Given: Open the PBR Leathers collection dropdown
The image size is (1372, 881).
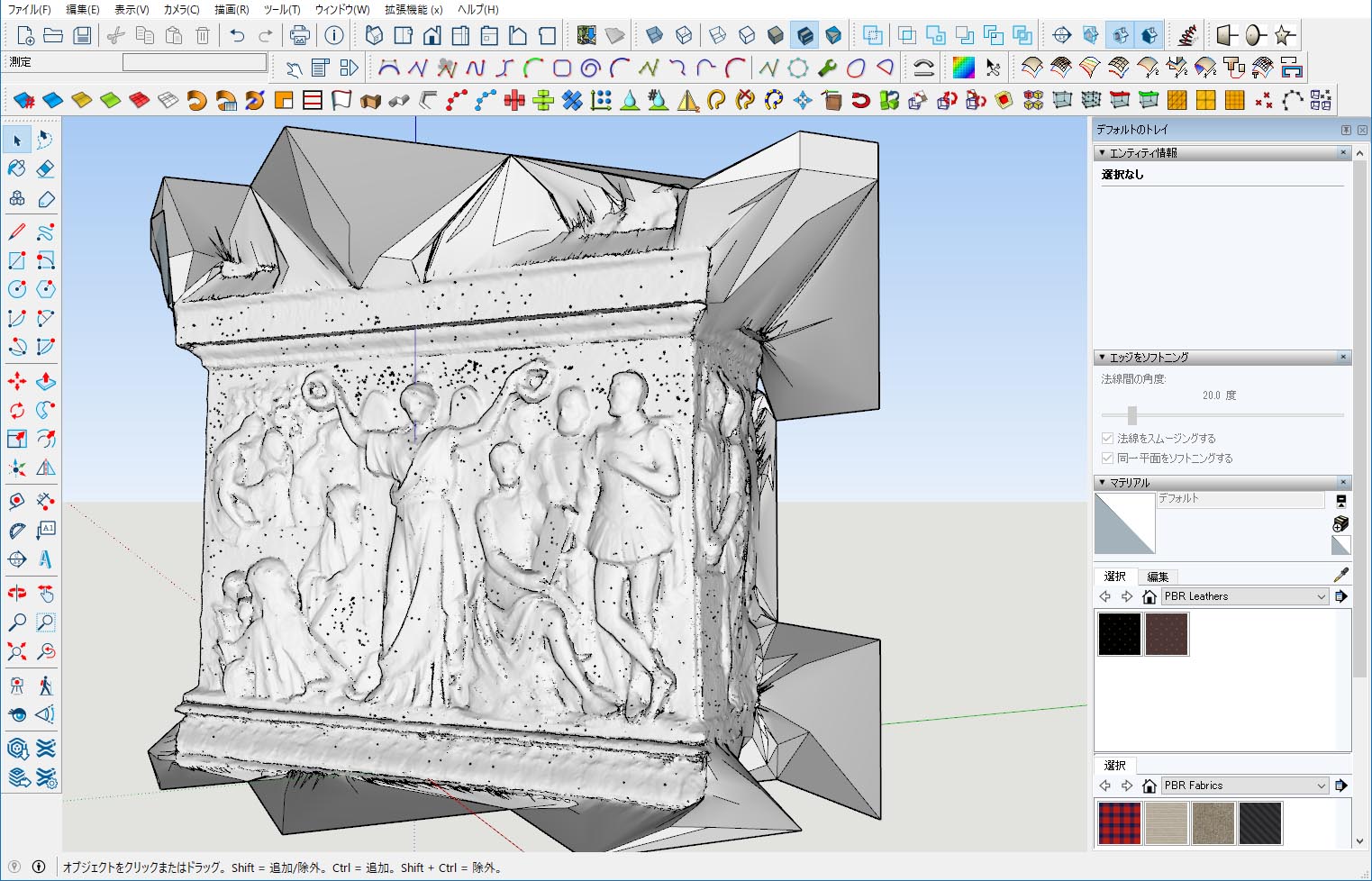Looking at the screenshot, I should tap(1244, 596).
